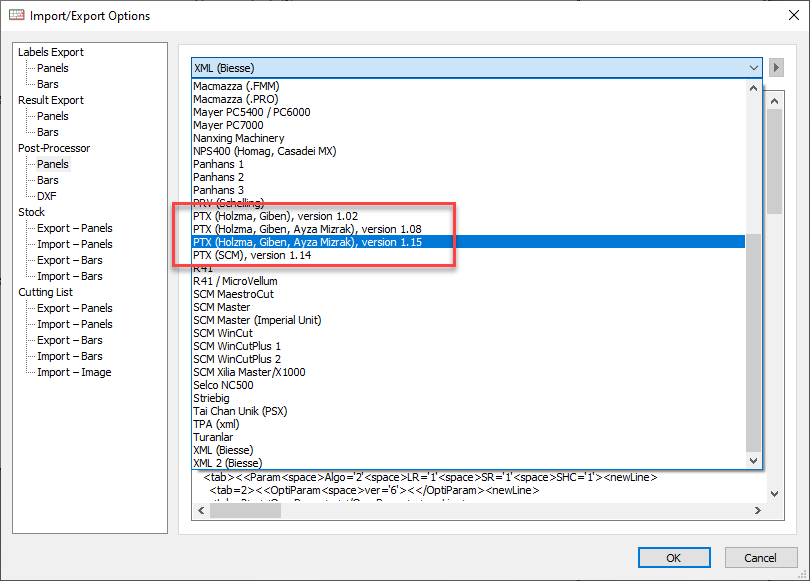Select Bars under Result Export

coord(48,132)
